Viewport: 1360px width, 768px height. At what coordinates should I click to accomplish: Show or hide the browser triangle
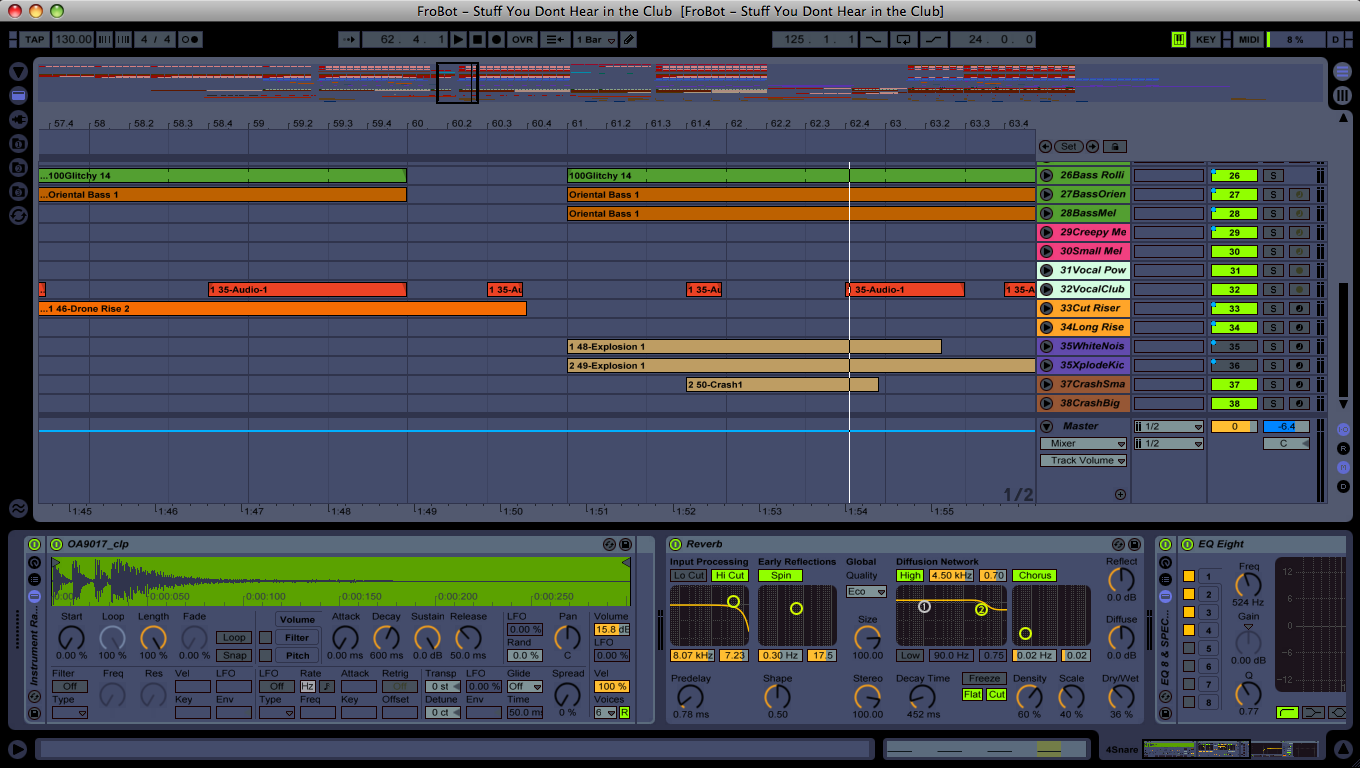coord(18,72)
